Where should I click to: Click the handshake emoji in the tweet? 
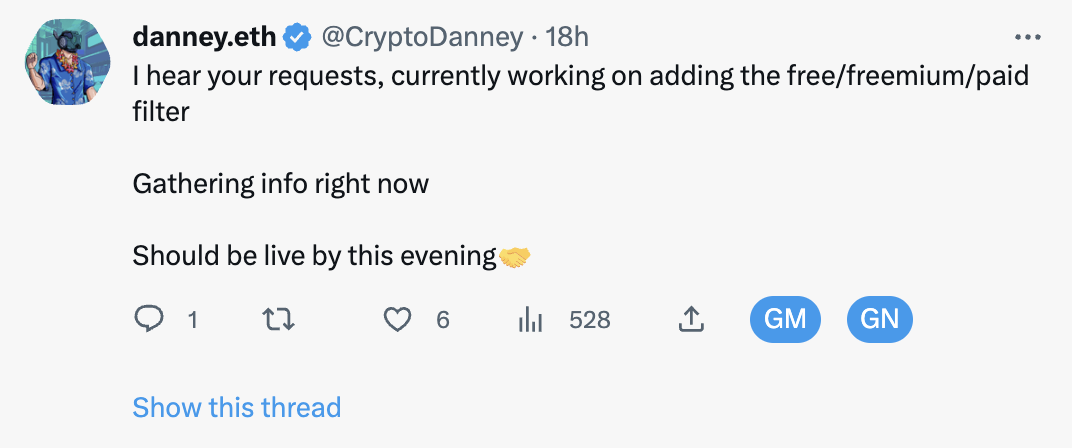[515, 256]
